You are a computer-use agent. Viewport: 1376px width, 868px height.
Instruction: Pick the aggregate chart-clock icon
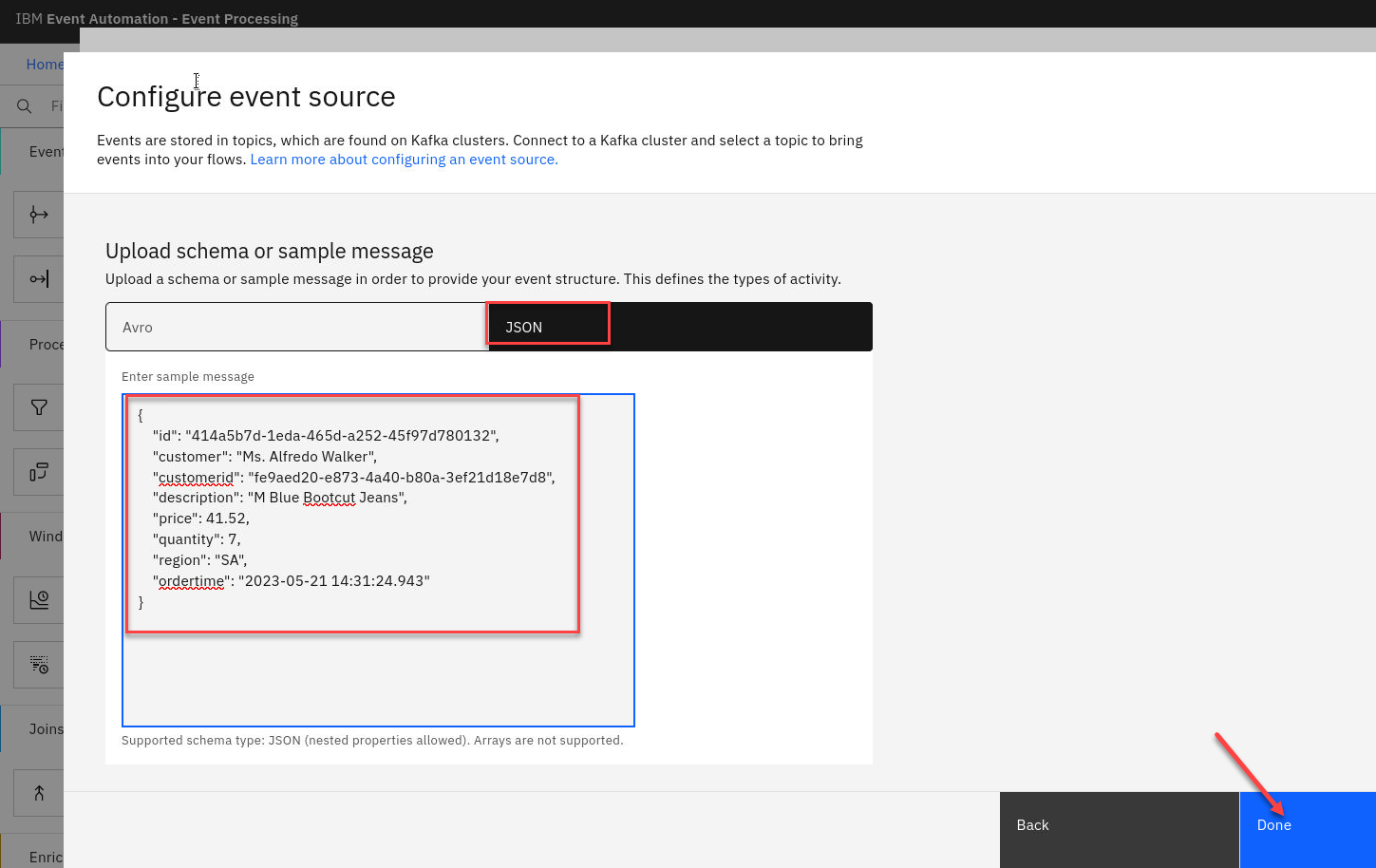[x=39, y=600]
